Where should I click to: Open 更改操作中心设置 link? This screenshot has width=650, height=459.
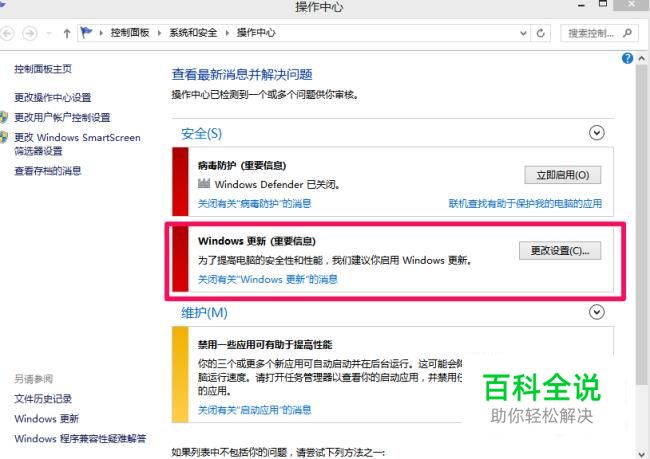pos(53,97)
